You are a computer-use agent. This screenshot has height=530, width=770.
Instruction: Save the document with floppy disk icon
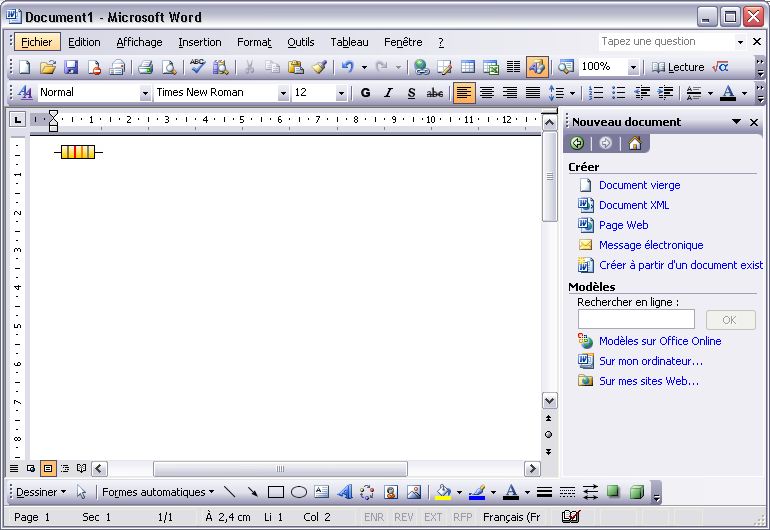71,67
